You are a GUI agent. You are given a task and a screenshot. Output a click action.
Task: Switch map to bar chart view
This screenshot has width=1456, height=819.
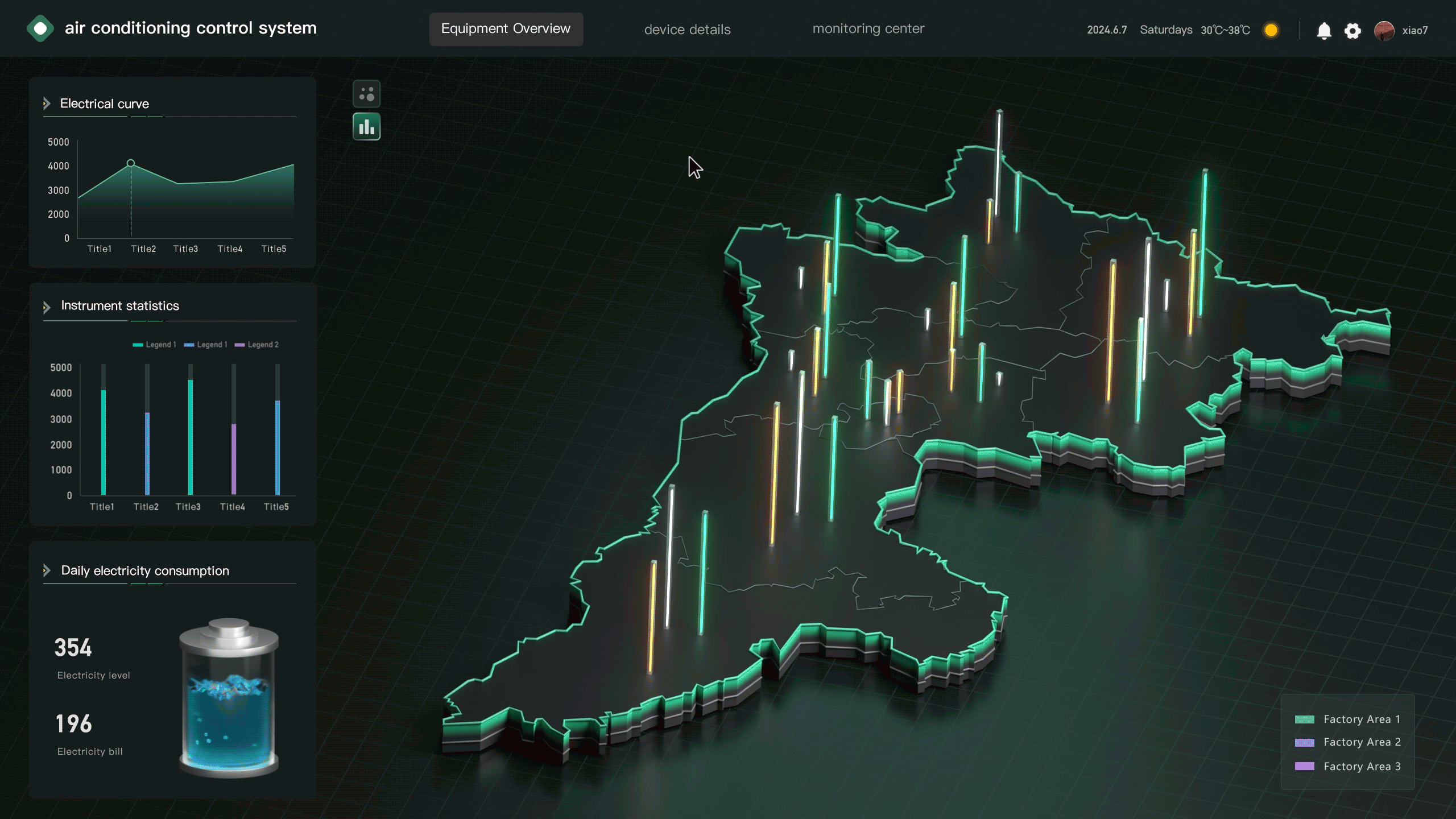point(367,126)
